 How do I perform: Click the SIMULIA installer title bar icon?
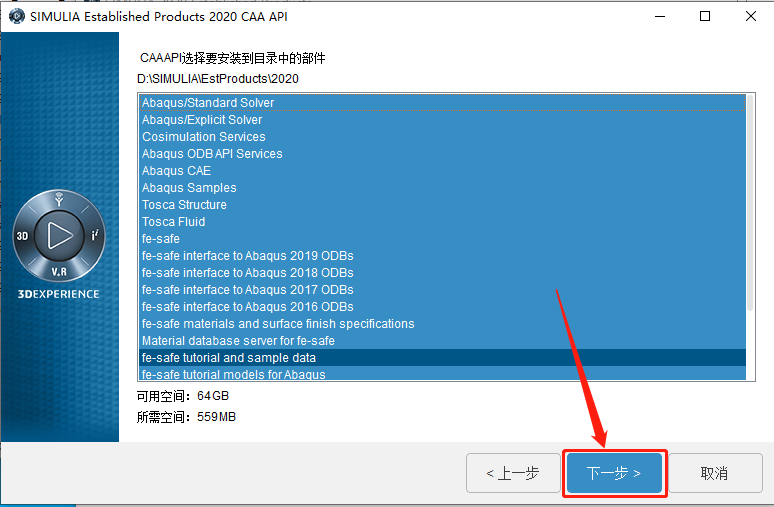(x=17, y=16)
